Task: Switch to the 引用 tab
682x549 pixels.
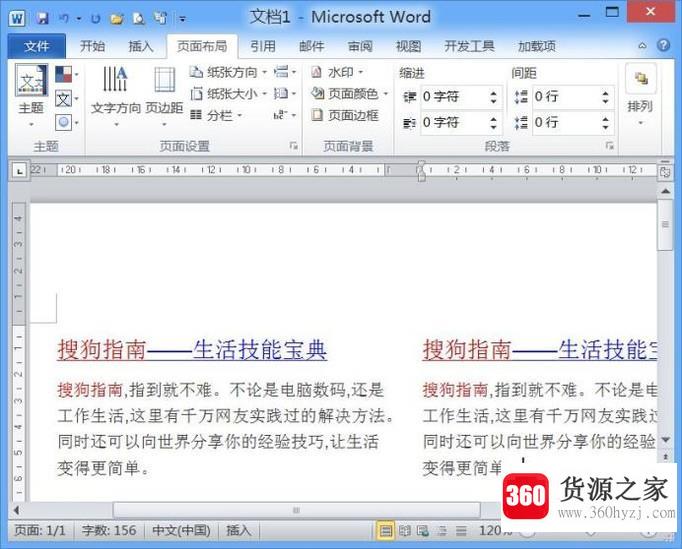Action: click(263, 46)
